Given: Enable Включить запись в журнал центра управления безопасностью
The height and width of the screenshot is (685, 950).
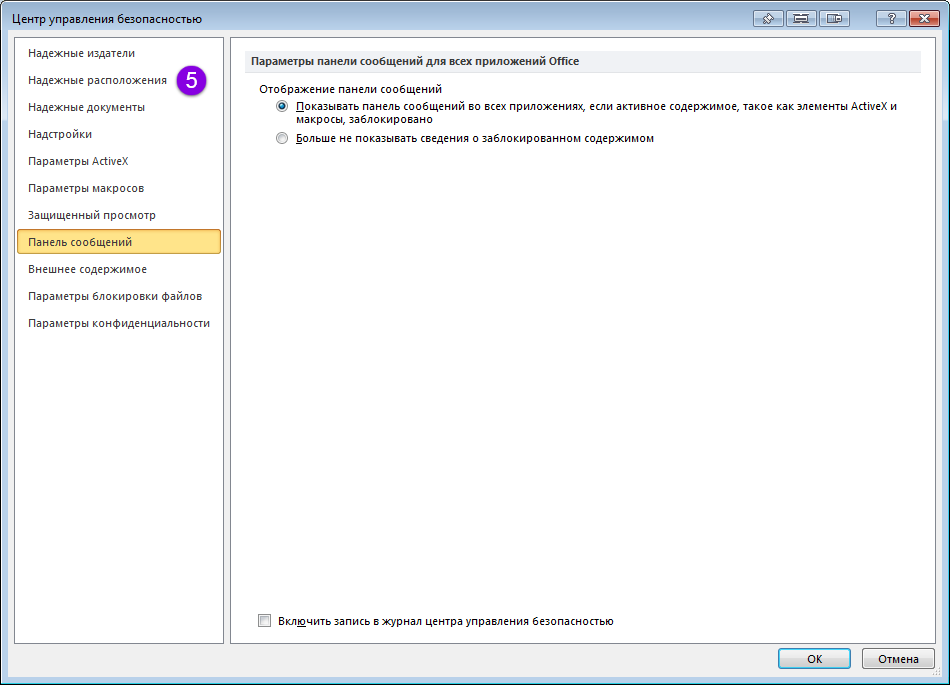Looking at the screenshot, I should pyautogui.click(x=265, y=621).
